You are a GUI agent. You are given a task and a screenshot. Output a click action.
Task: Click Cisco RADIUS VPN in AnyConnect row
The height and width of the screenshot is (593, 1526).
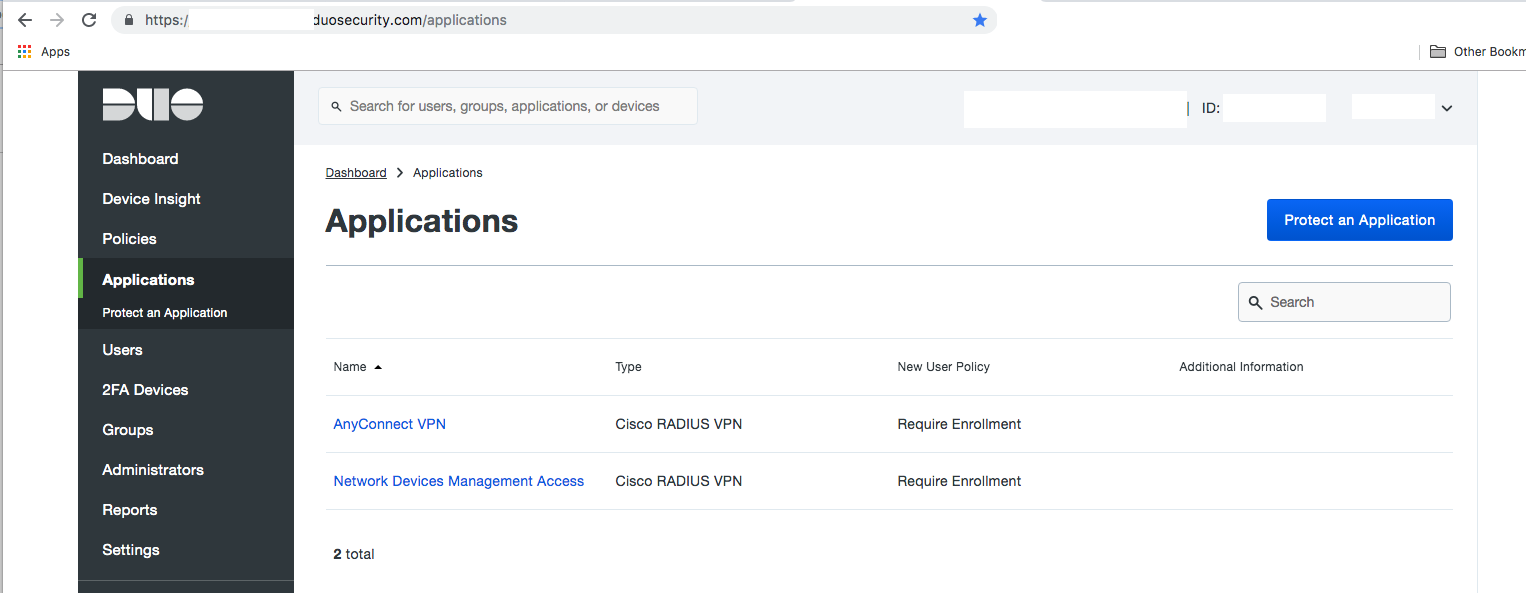click(x=679, y=424)
